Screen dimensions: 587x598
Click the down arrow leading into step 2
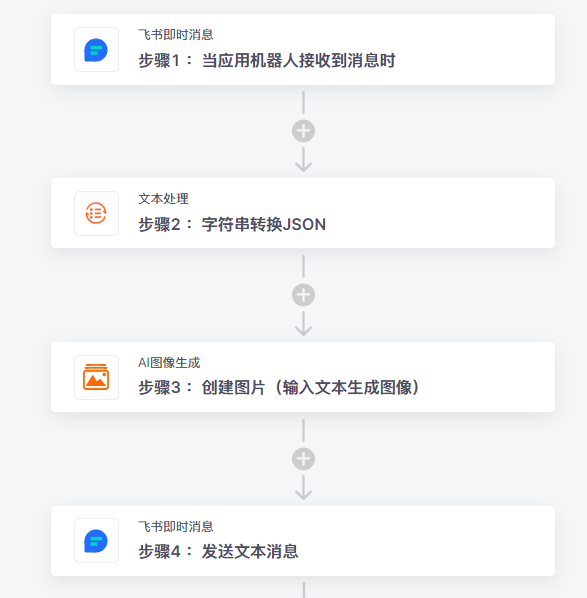click(304, 160)
